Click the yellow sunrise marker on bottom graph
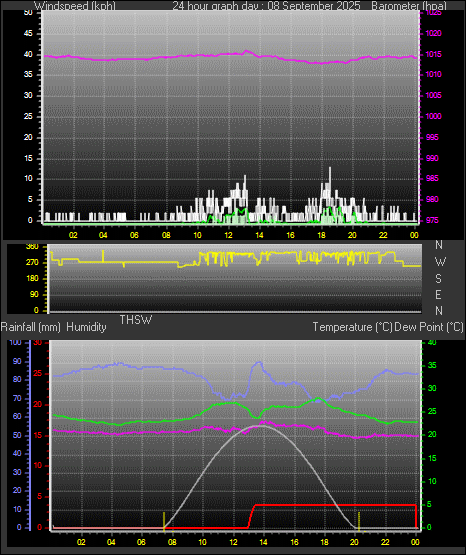Viewport: 466px width, 555px height. pyautogui.click(x=164, y=521)
